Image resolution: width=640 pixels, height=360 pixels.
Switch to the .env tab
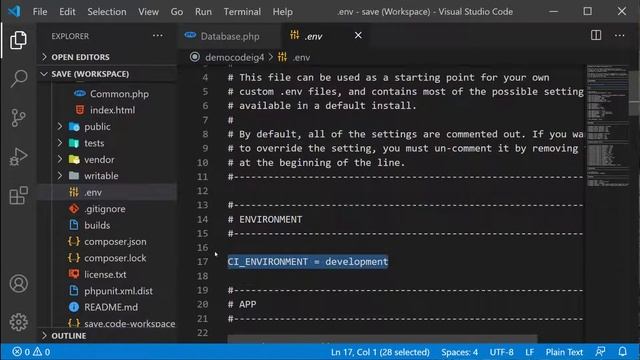click(x=325, y=36)
